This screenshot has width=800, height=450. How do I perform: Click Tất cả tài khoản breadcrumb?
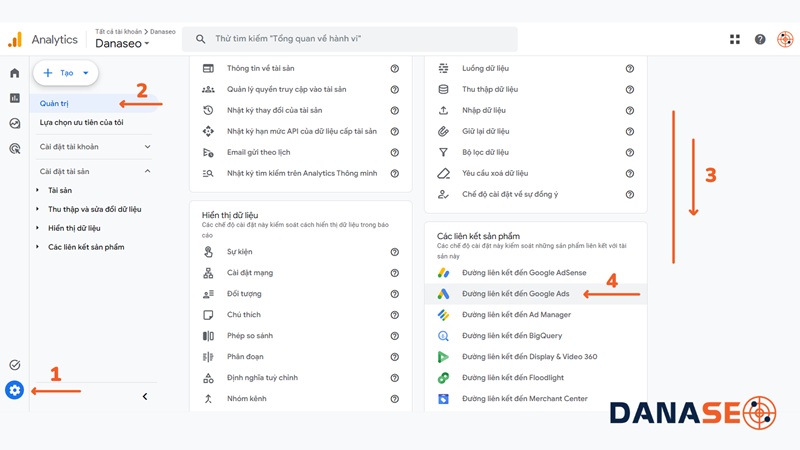(x=118, y=32)
